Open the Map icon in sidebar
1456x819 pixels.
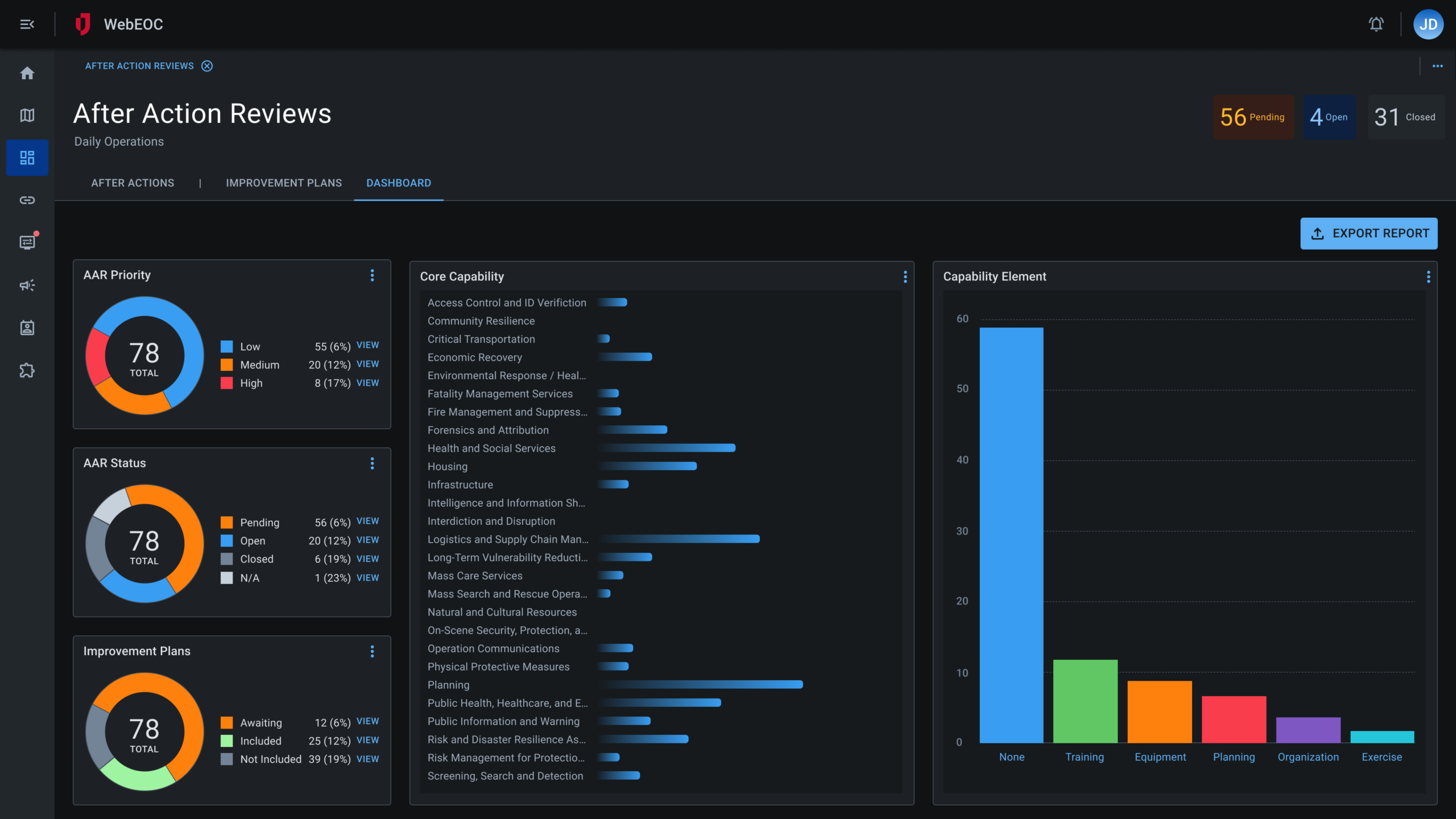[x=27, y=115]
